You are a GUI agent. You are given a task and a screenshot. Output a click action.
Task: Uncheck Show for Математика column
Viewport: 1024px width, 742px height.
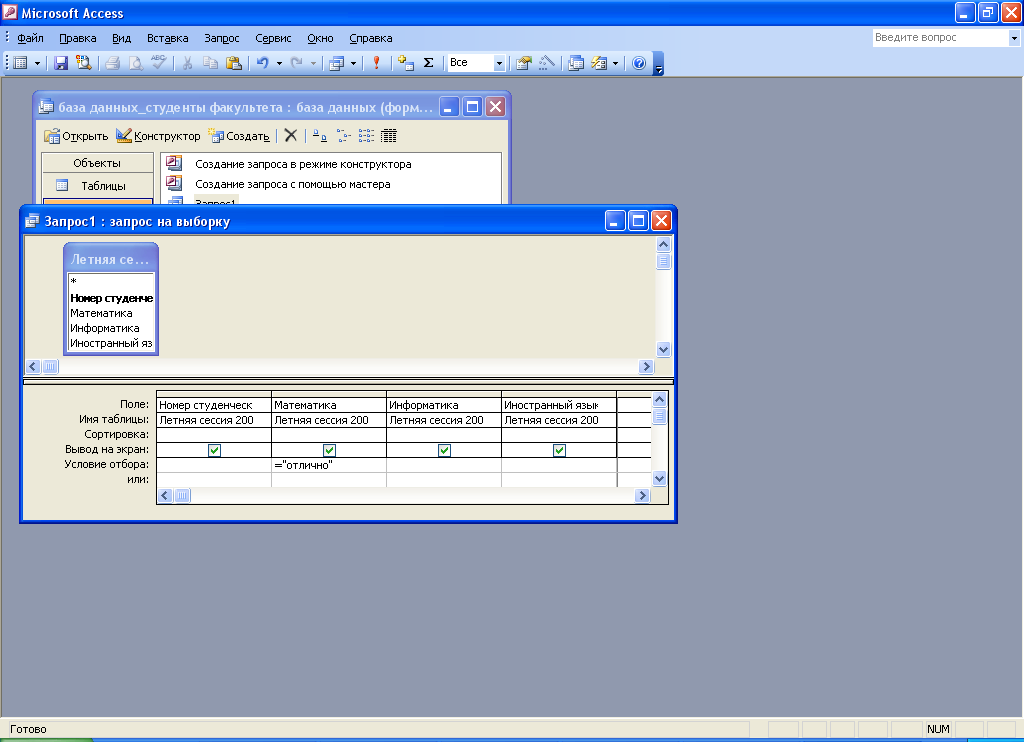tap(329, 450)
